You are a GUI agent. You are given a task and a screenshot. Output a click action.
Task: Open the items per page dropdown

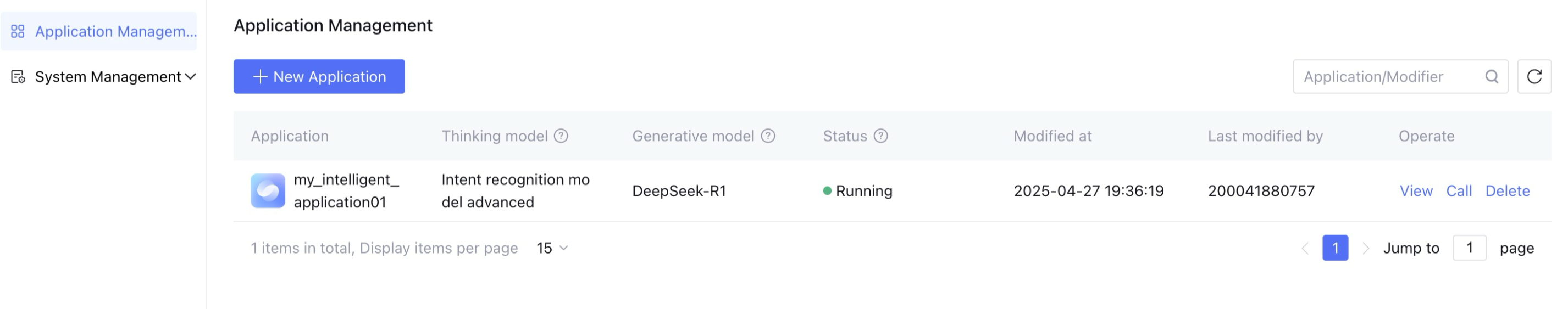point(552,248)
